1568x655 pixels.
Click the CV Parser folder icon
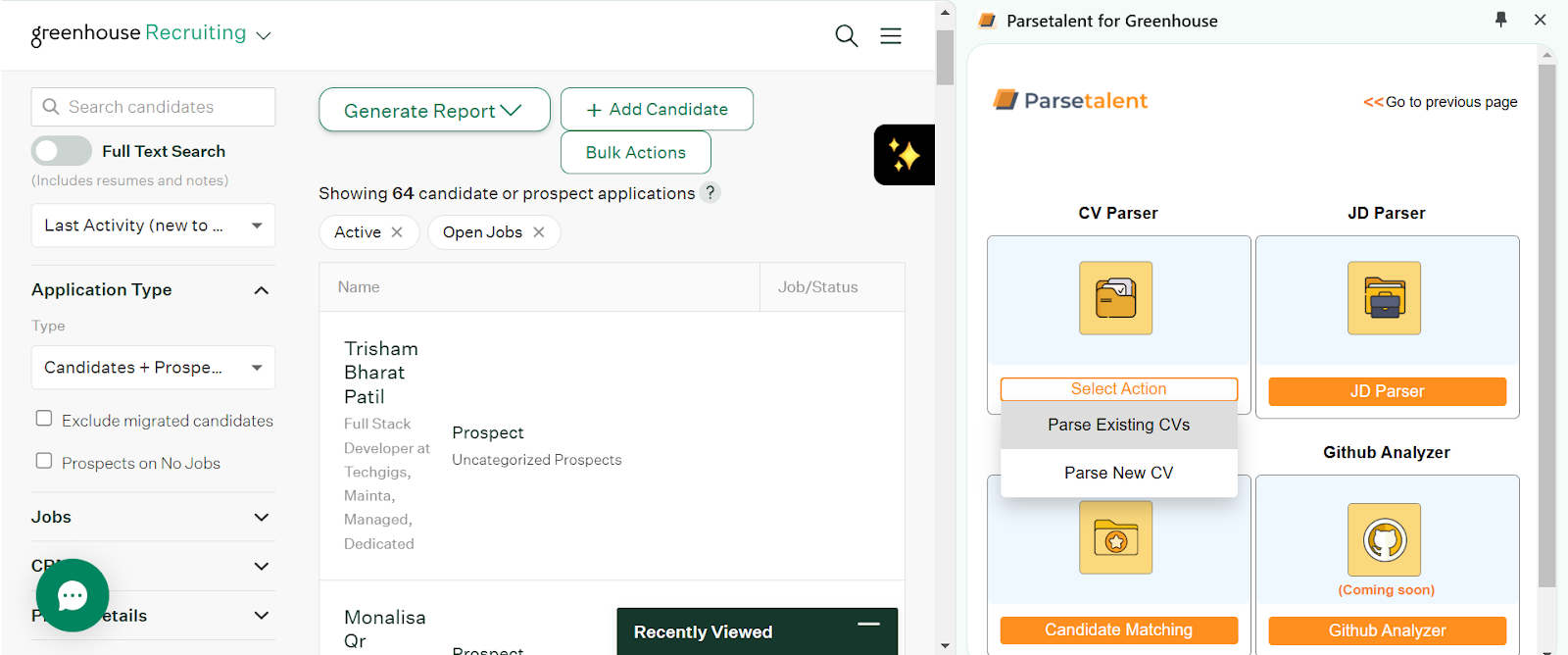coord(1116,298)
